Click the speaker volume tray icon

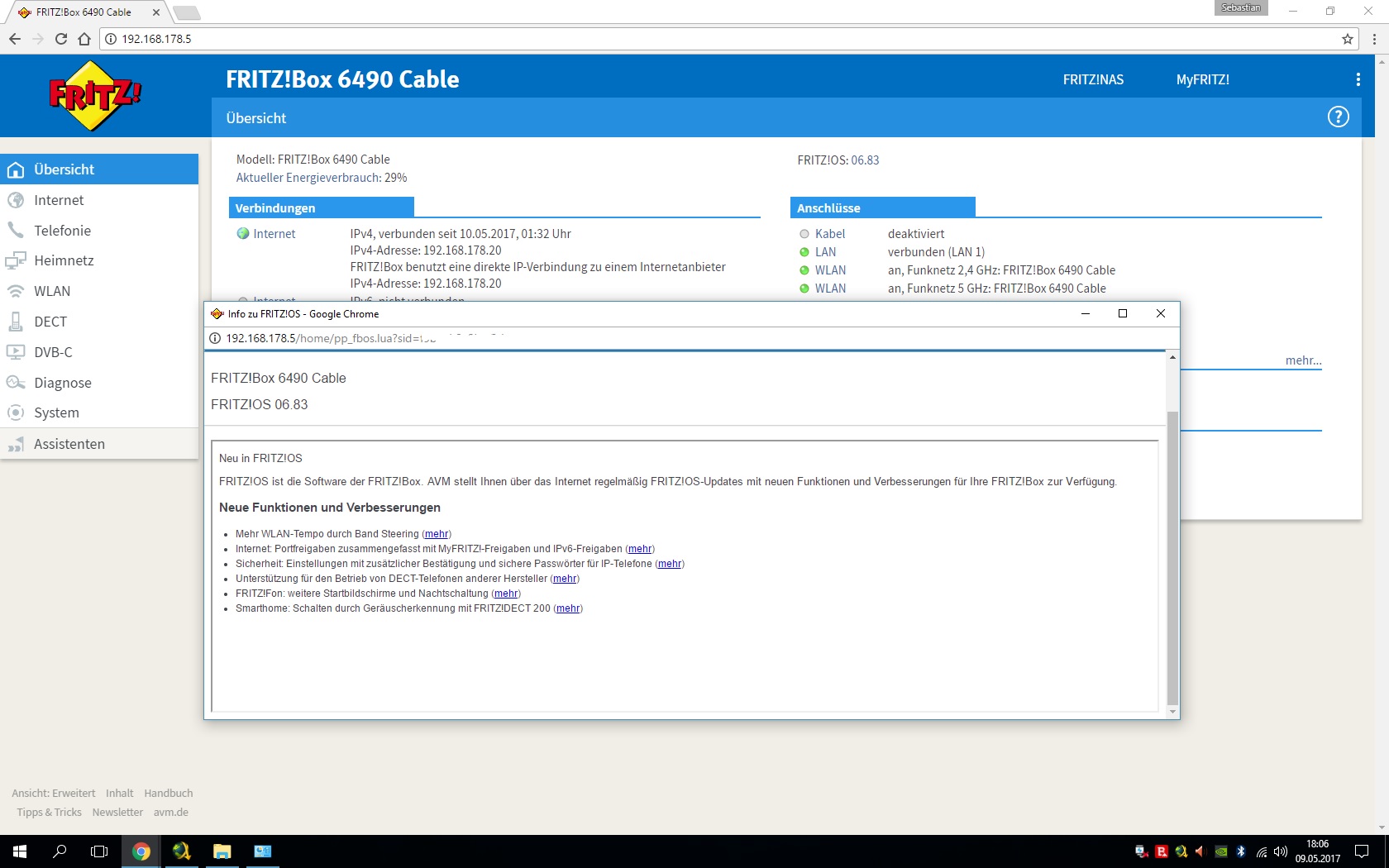1281,851
